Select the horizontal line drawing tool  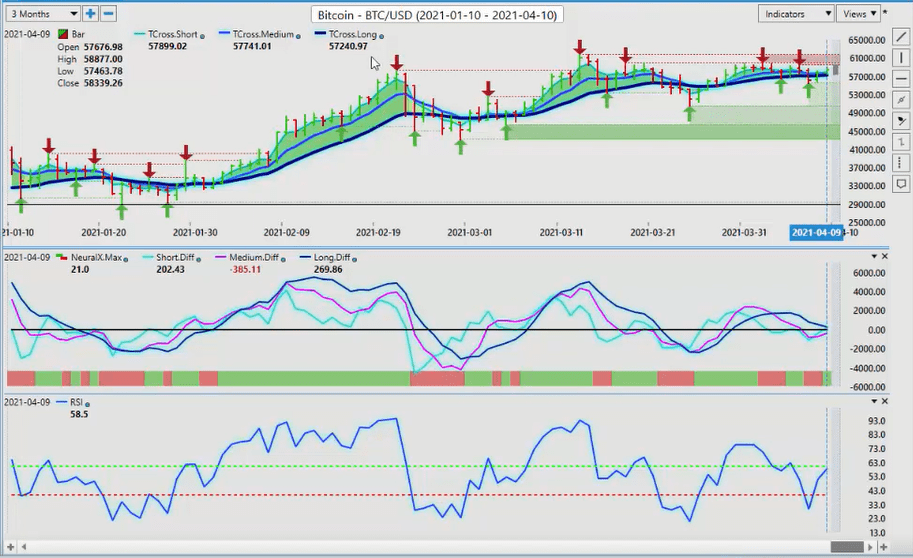(901, 79)
